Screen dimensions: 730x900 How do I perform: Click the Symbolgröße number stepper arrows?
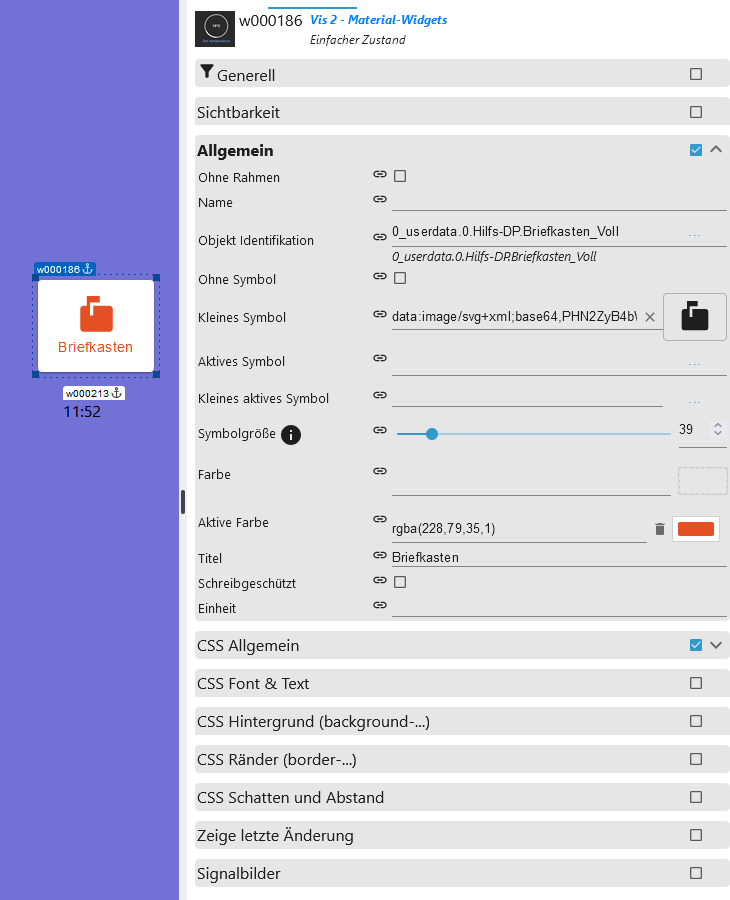point(717,429)
